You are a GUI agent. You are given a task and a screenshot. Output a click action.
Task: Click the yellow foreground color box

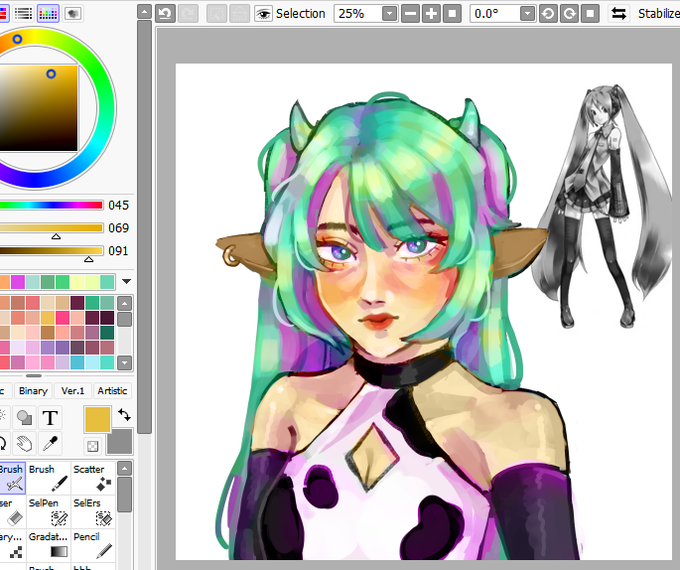pyautogui.click(x=98, y=419)
